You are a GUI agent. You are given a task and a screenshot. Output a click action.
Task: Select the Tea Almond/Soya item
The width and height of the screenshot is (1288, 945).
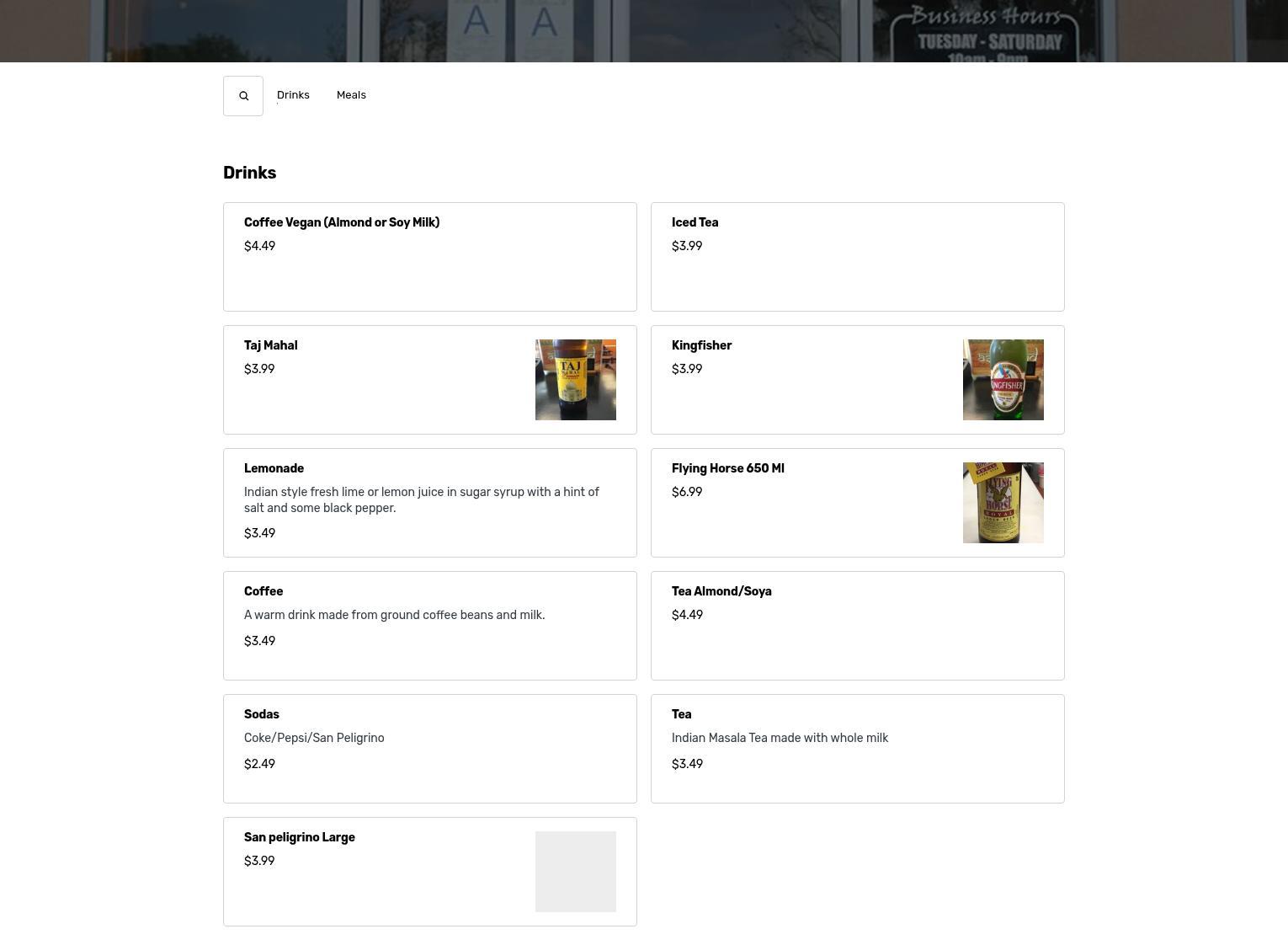tap(721, 592)
